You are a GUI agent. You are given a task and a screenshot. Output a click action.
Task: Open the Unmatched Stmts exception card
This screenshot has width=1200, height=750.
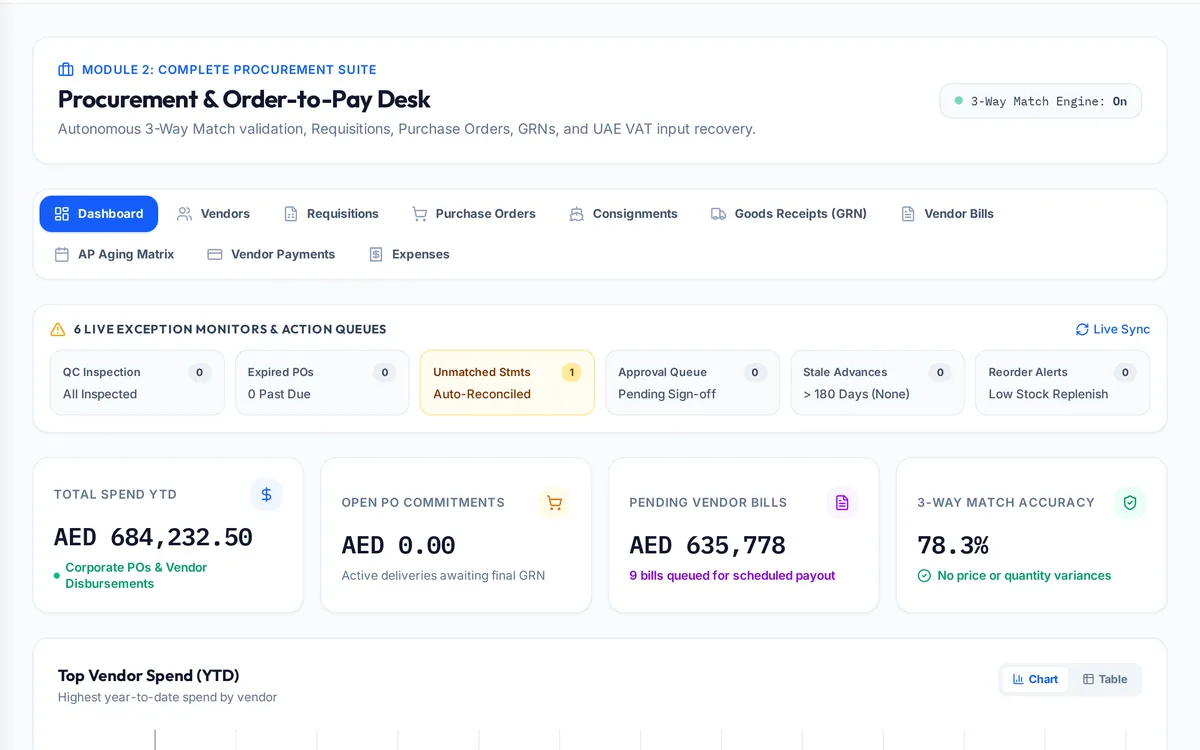pos(507,382)
